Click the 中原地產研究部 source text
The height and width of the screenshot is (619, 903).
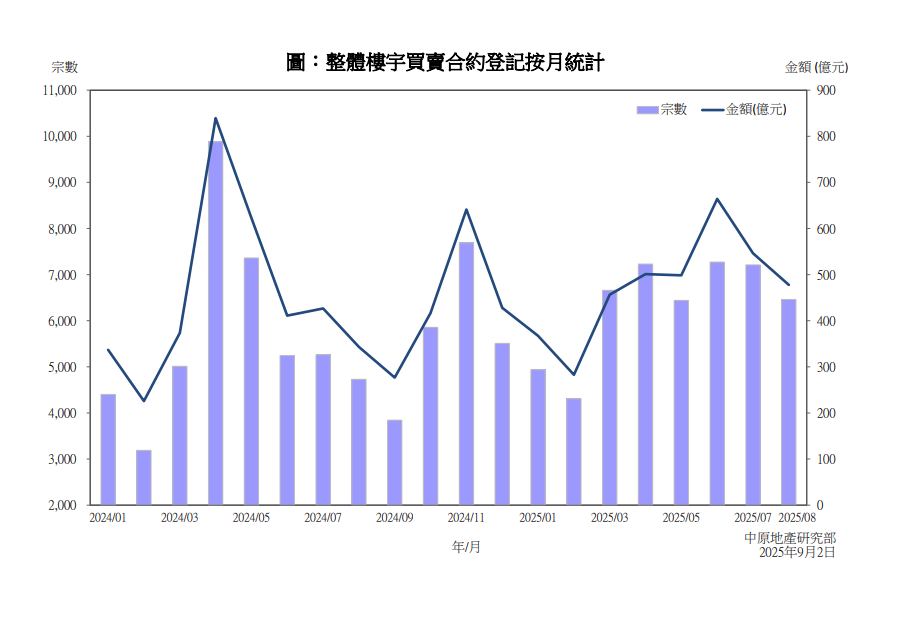tap(790, 538)
